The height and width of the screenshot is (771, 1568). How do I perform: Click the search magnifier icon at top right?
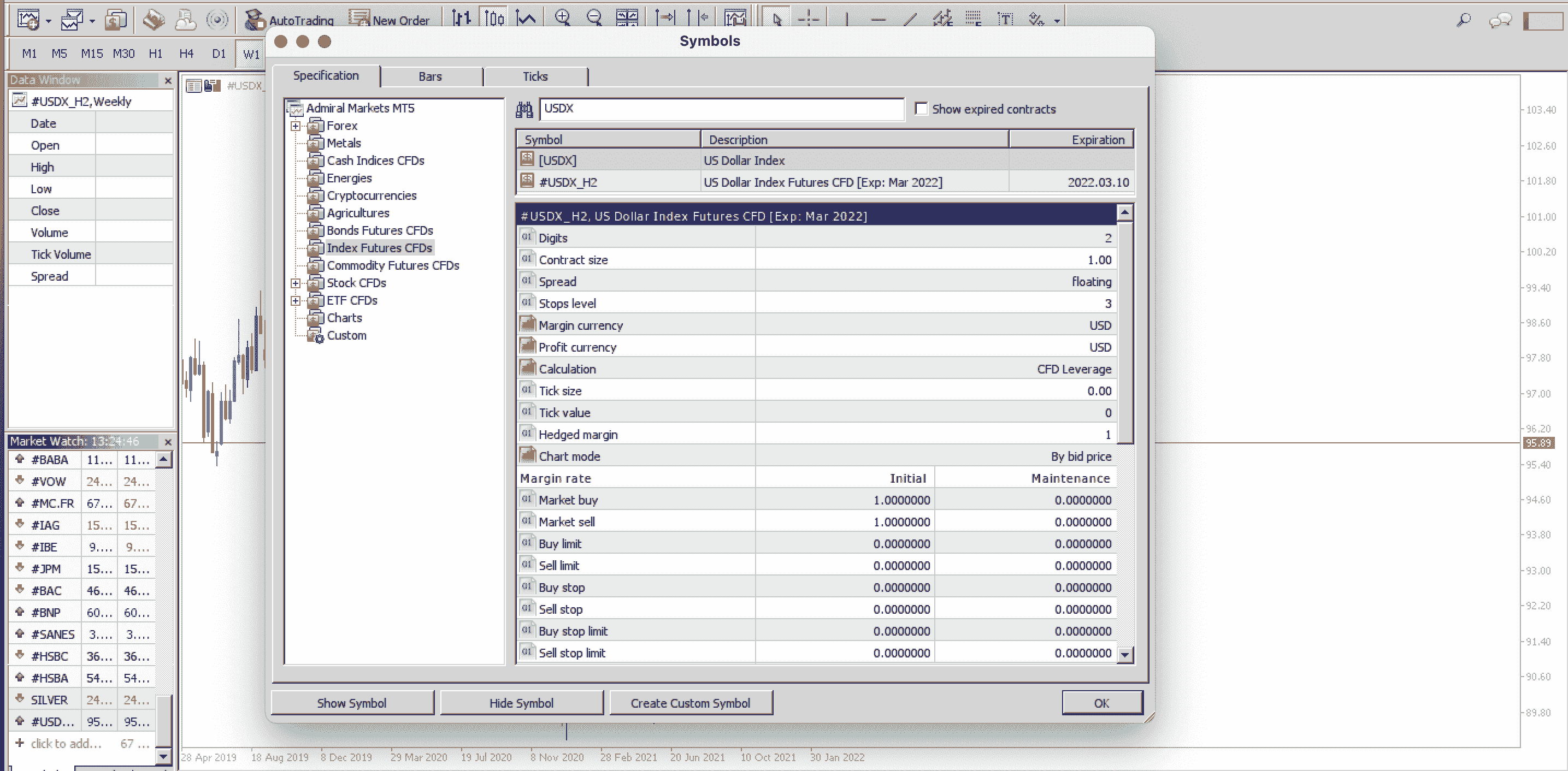1464,20
